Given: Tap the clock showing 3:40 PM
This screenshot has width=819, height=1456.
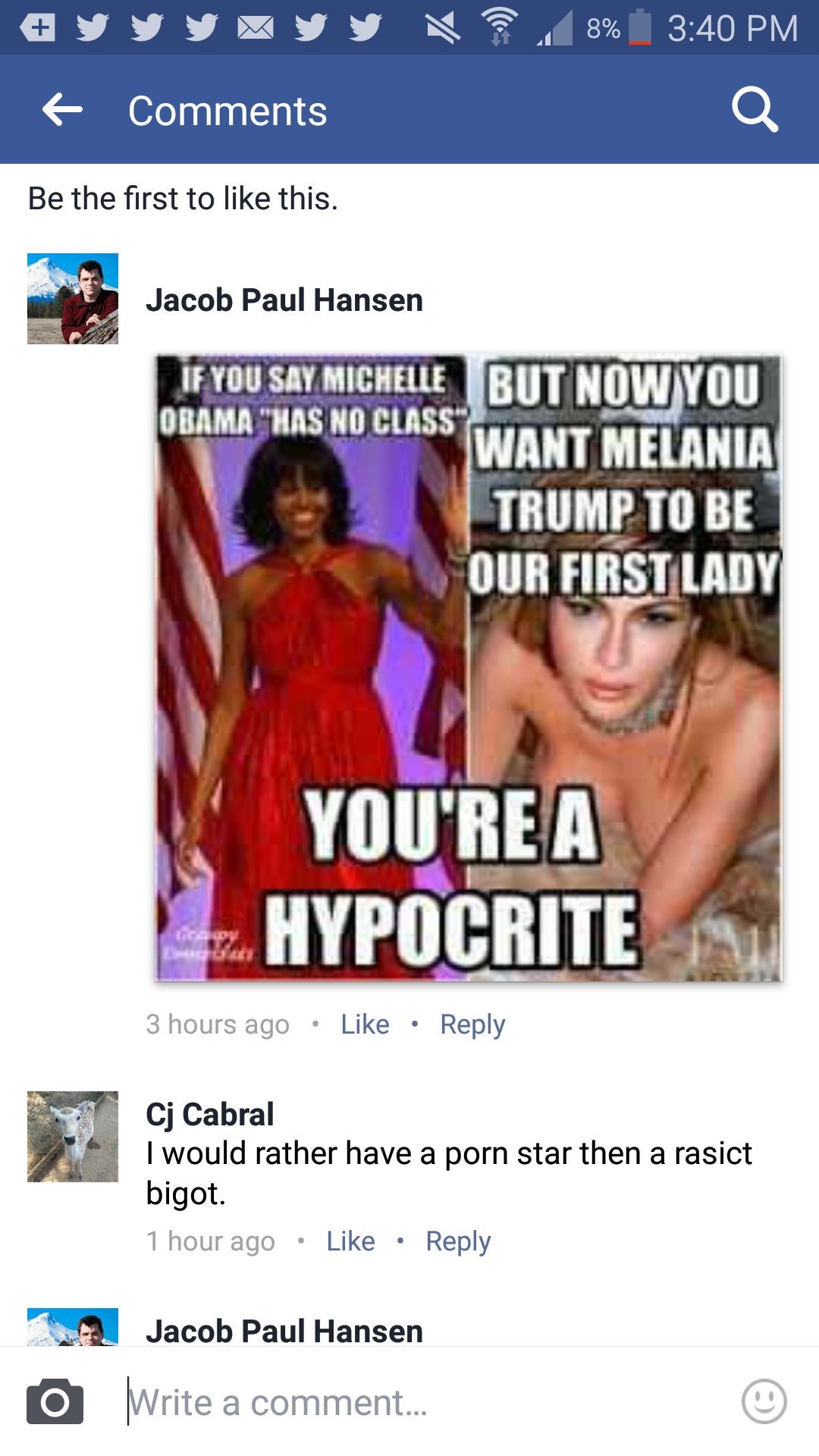Looking at the screenshot, I should 733,29.
